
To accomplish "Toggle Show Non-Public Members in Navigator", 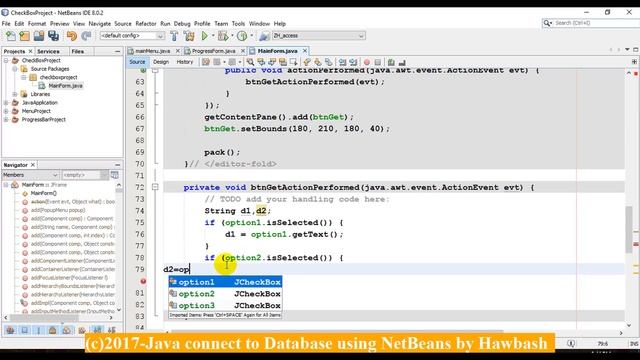I will point(53,330).
